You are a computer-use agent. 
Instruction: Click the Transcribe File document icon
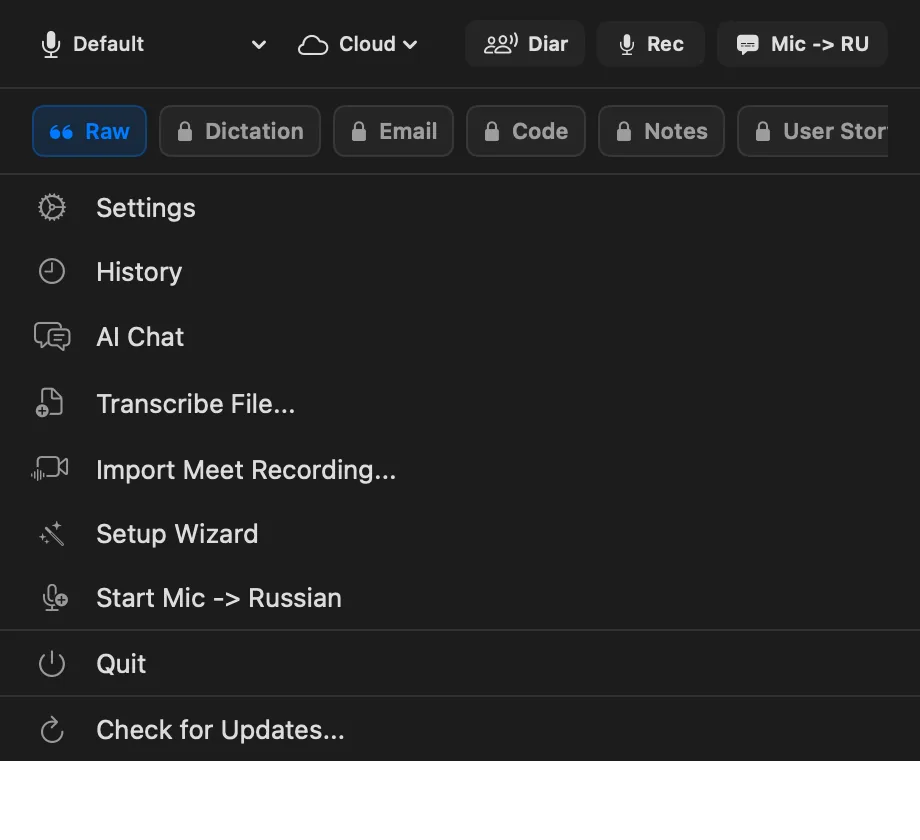(x=49, y=402)
